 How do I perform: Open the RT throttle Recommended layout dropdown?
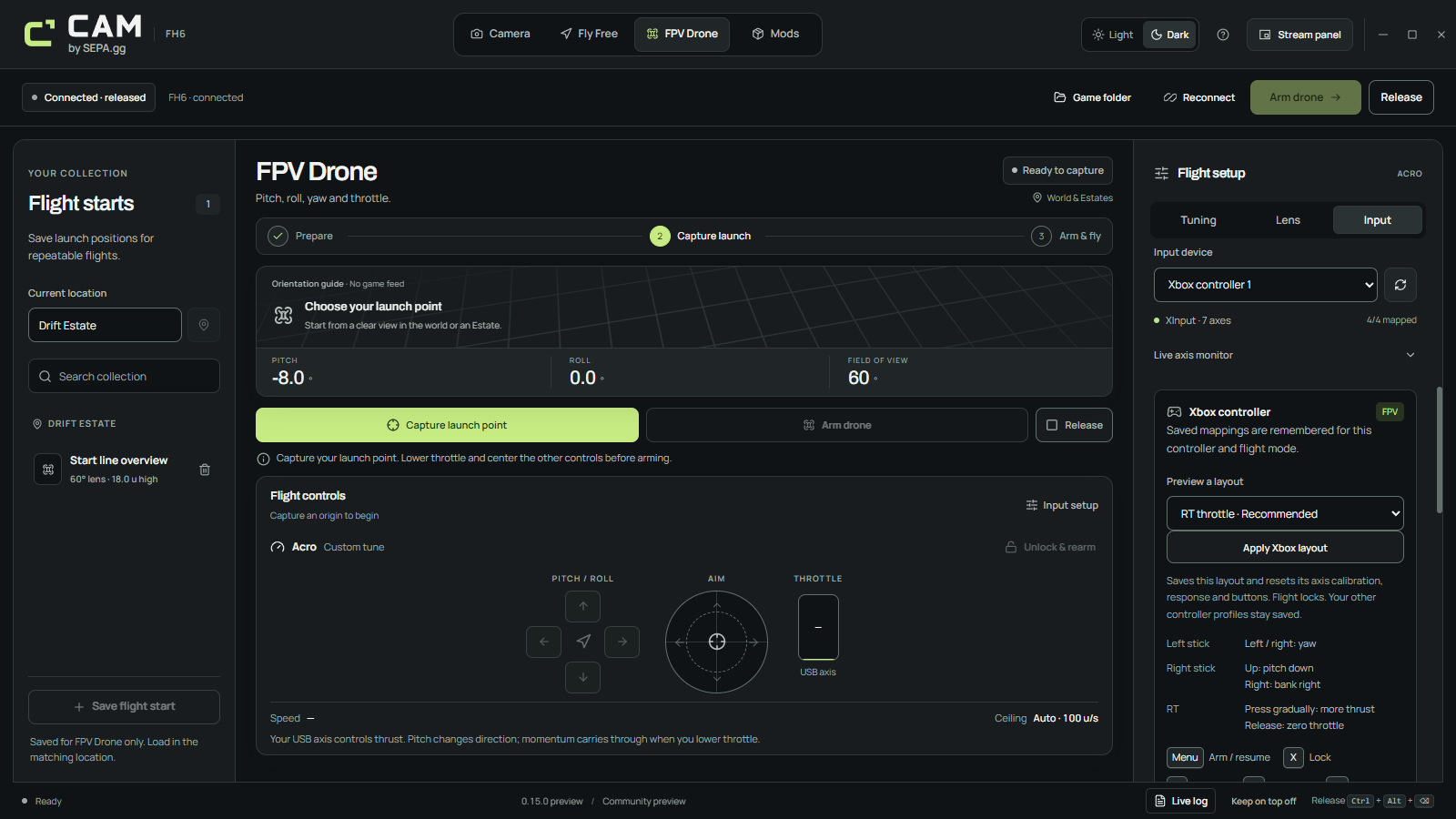pos(1285,513)
